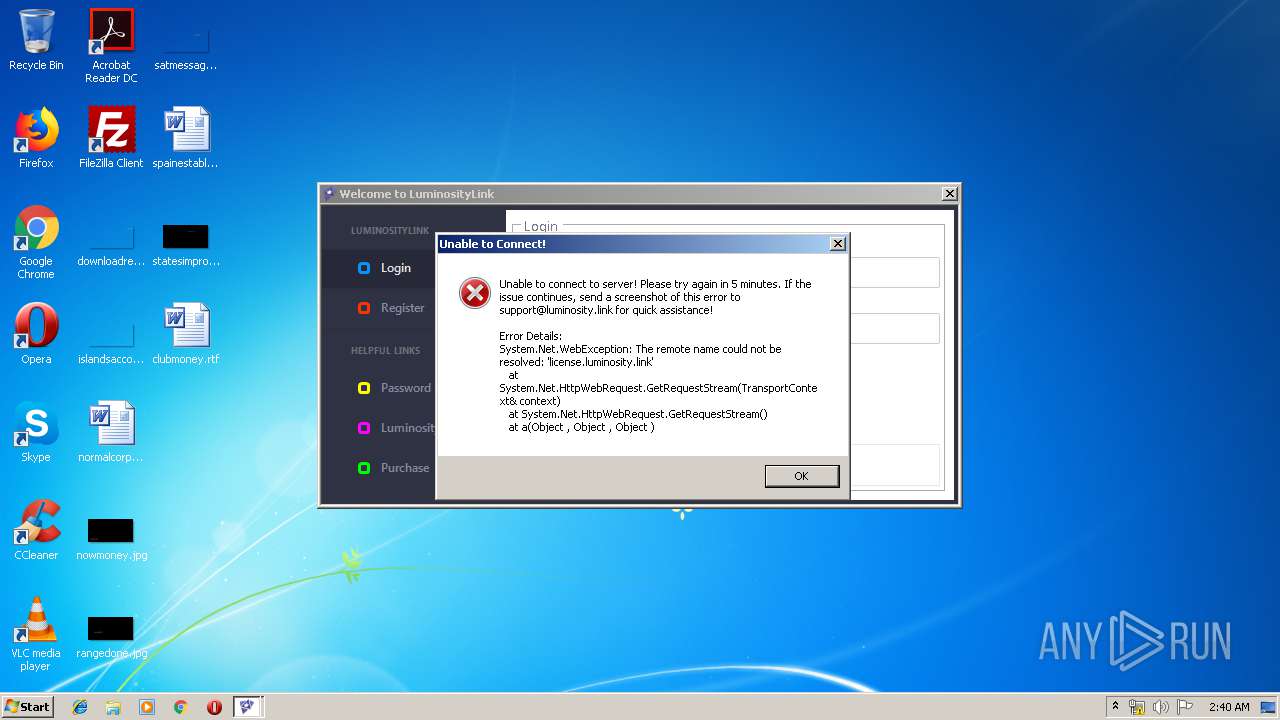Open Windows Explorer from taskbar
1280x720 pixels.
pos(113,707)
